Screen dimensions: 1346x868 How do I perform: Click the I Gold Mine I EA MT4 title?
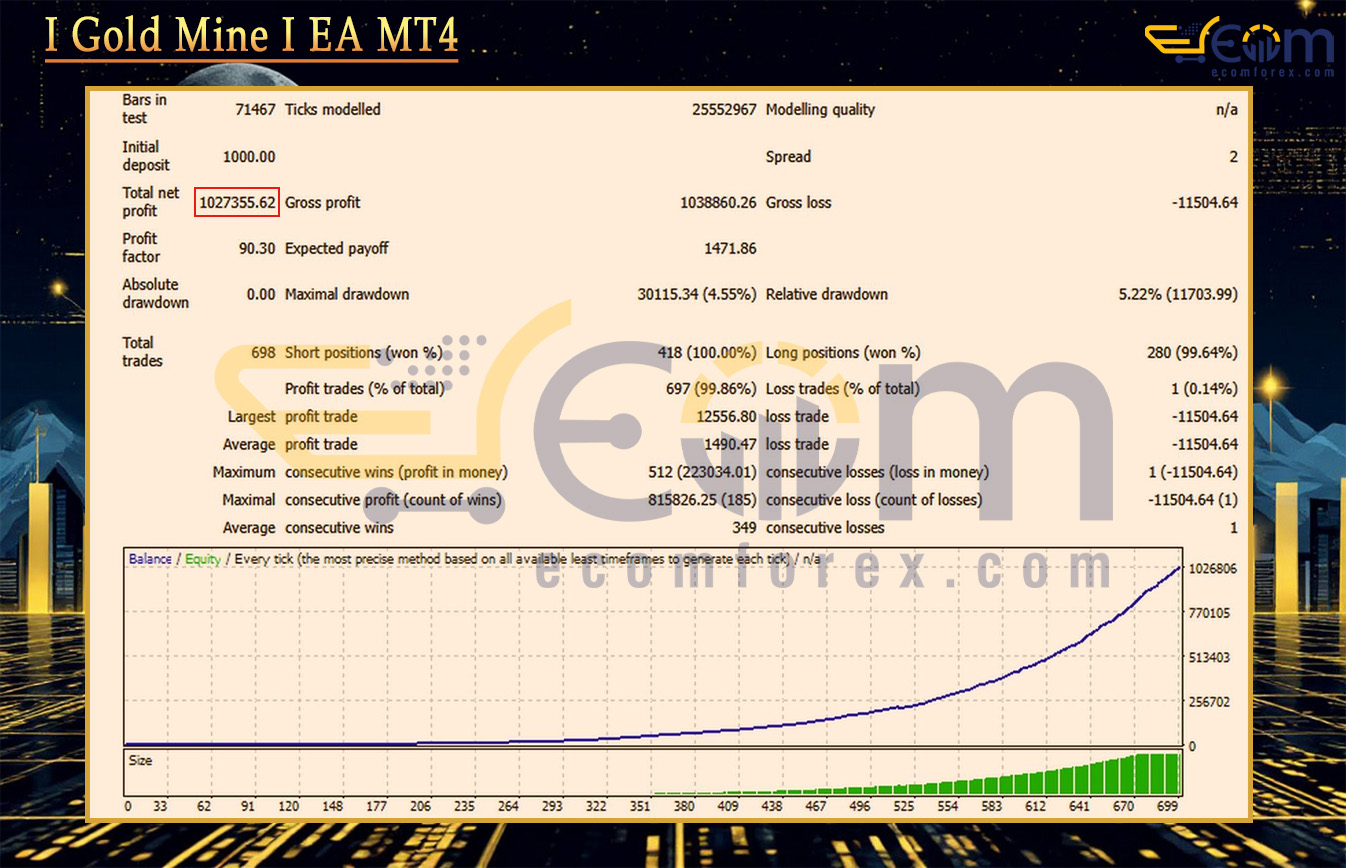(251, 35)
